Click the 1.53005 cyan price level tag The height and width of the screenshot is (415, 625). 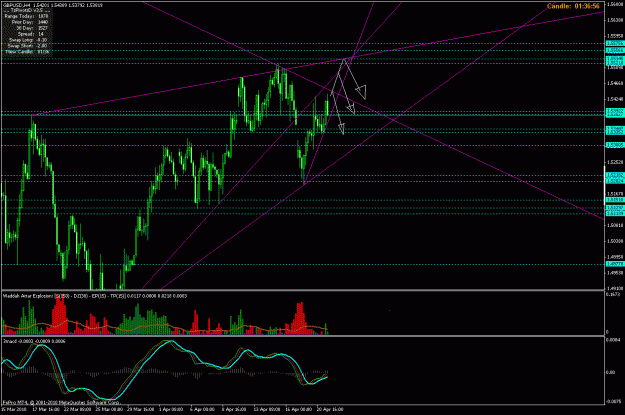(x=615, y=146)
